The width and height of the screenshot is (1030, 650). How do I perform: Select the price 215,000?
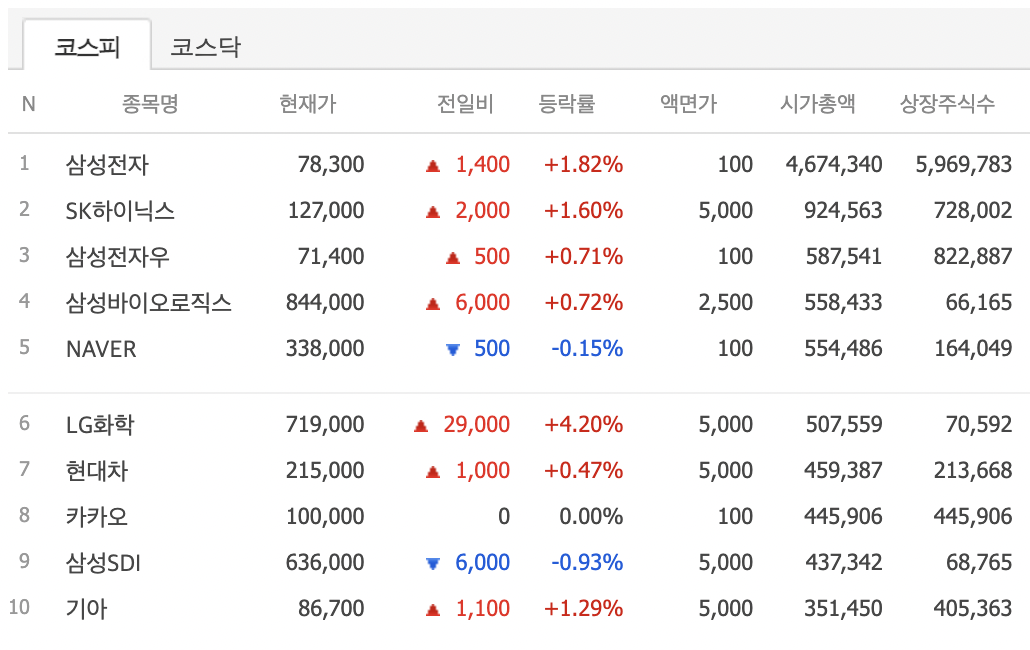(325, 470)
